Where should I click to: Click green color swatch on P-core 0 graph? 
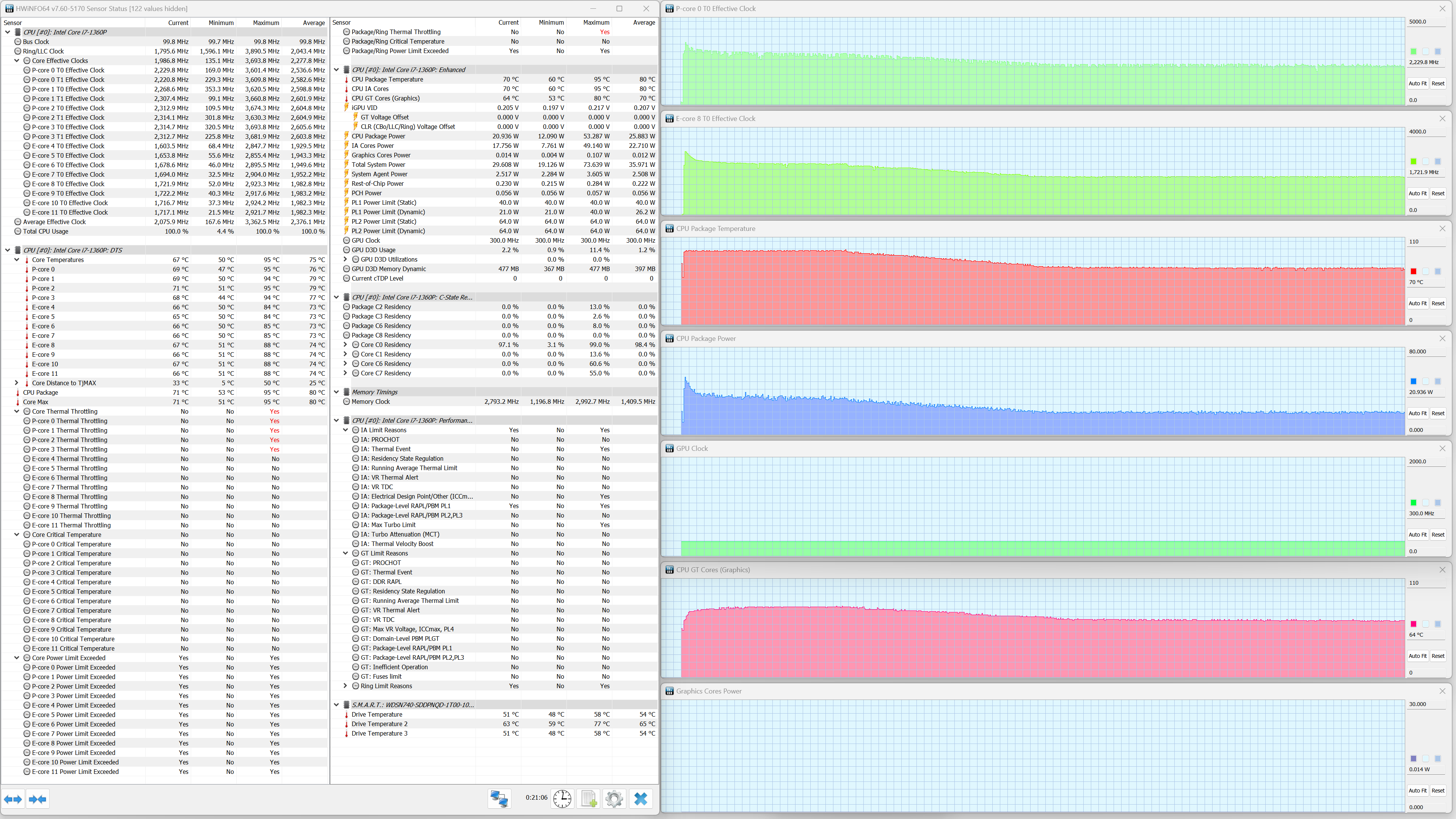[x=1413, y=52]
